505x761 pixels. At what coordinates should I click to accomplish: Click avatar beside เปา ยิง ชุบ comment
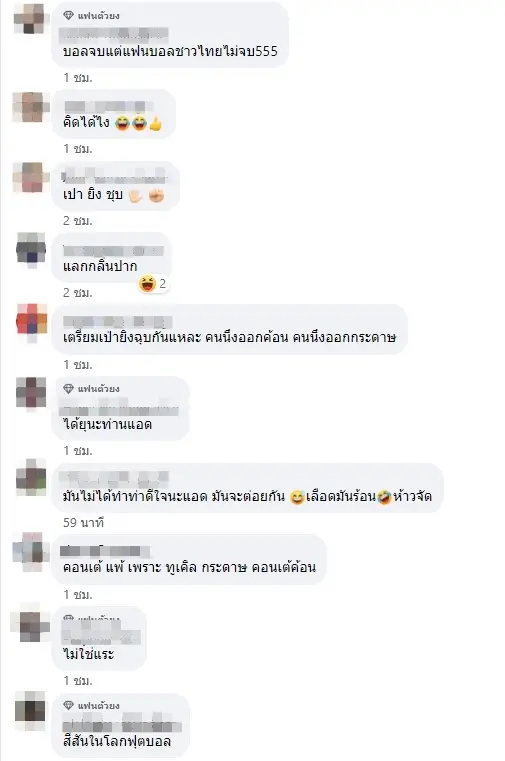click(x=31, y=178)
